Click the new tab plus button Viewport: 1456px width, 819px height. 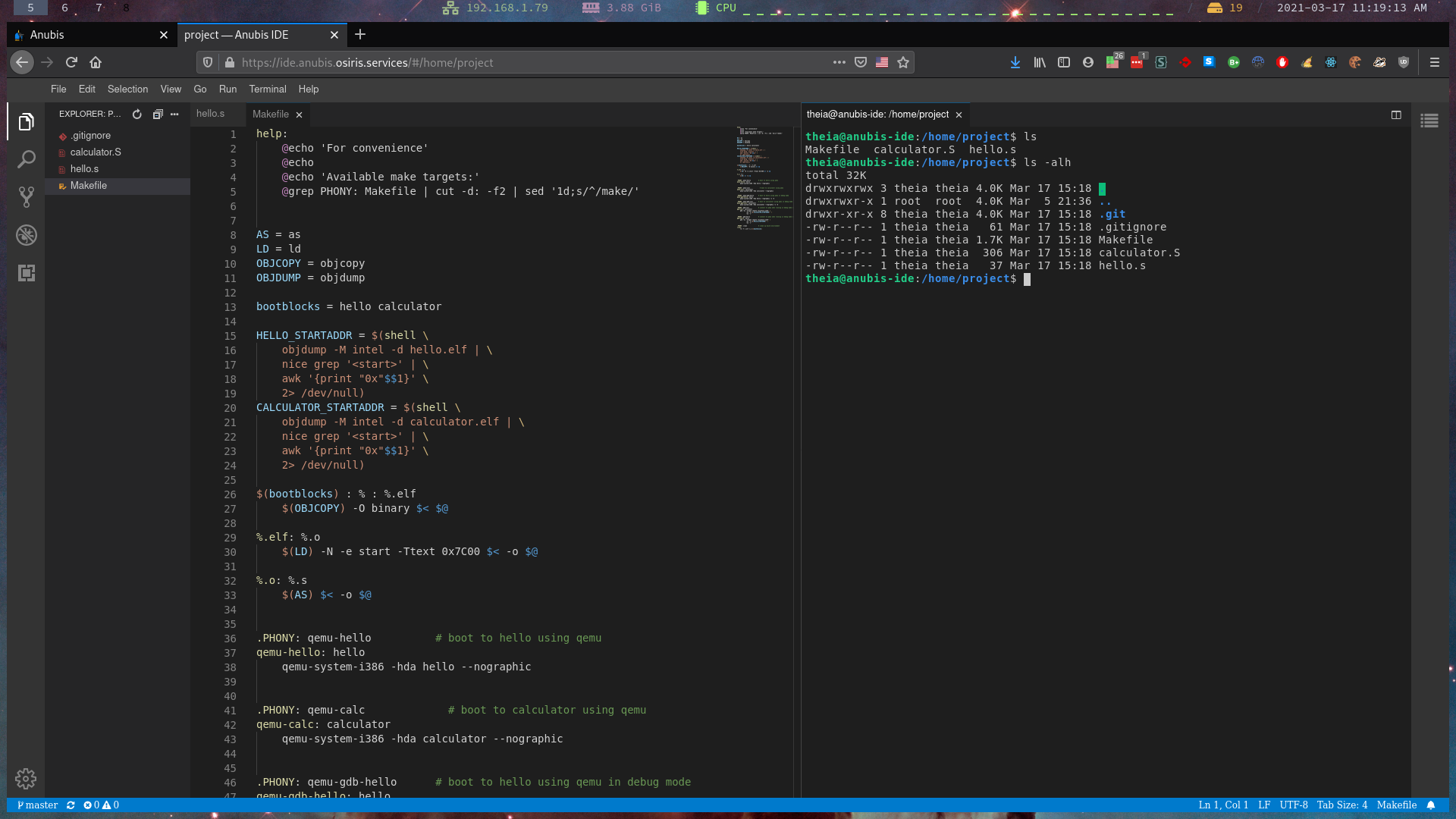tap(361, 34)
